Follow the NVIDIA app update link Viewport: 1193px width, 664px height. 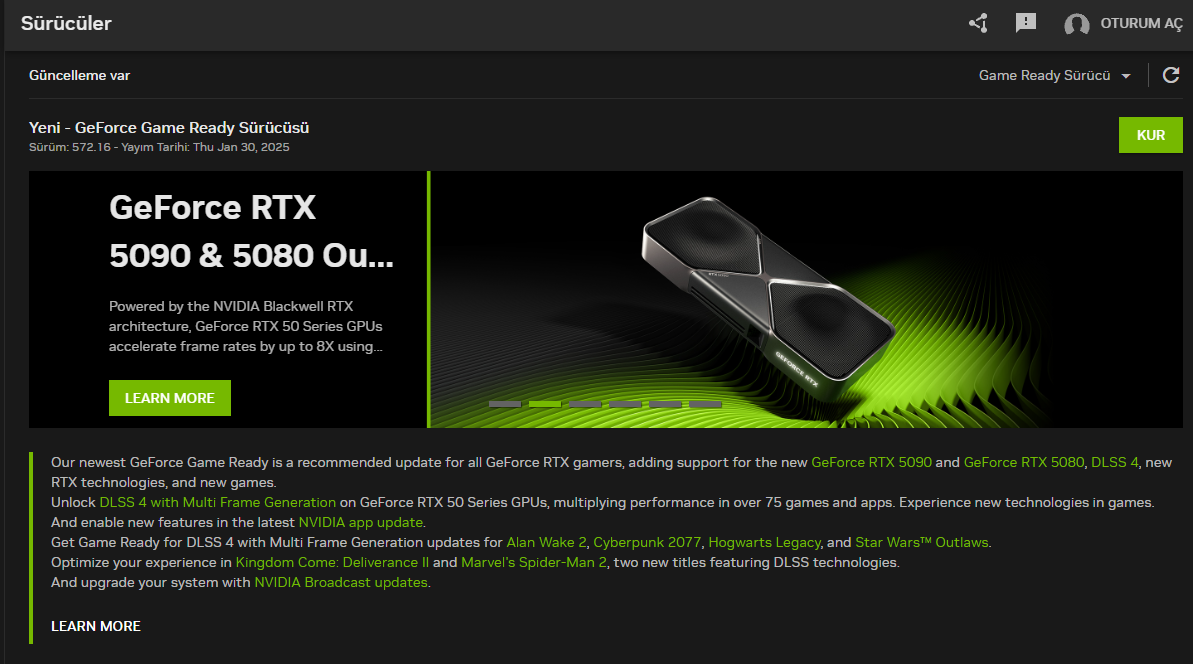(x=361, y=523)
